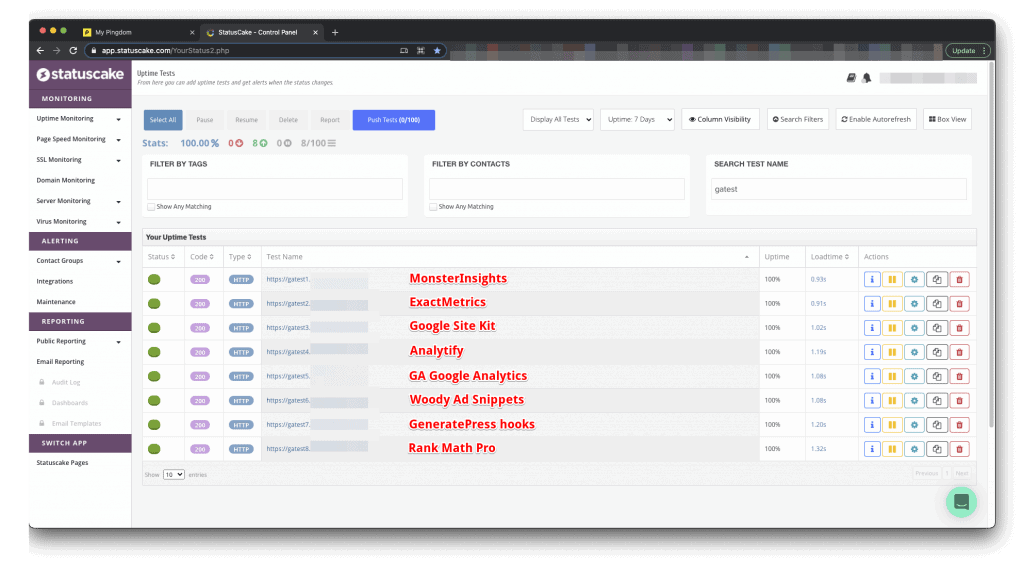Open the live chat widget
The image size is (1024, 566).
[961, 502]
